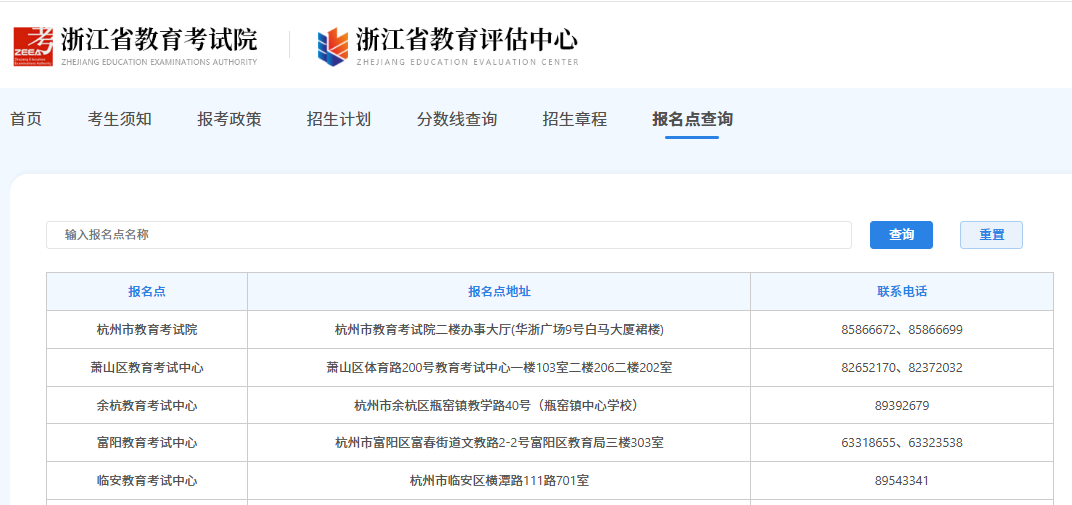Click the 报名点地址 column header
The width and height of the screenshot is (1072, 505).
point(499,292)
